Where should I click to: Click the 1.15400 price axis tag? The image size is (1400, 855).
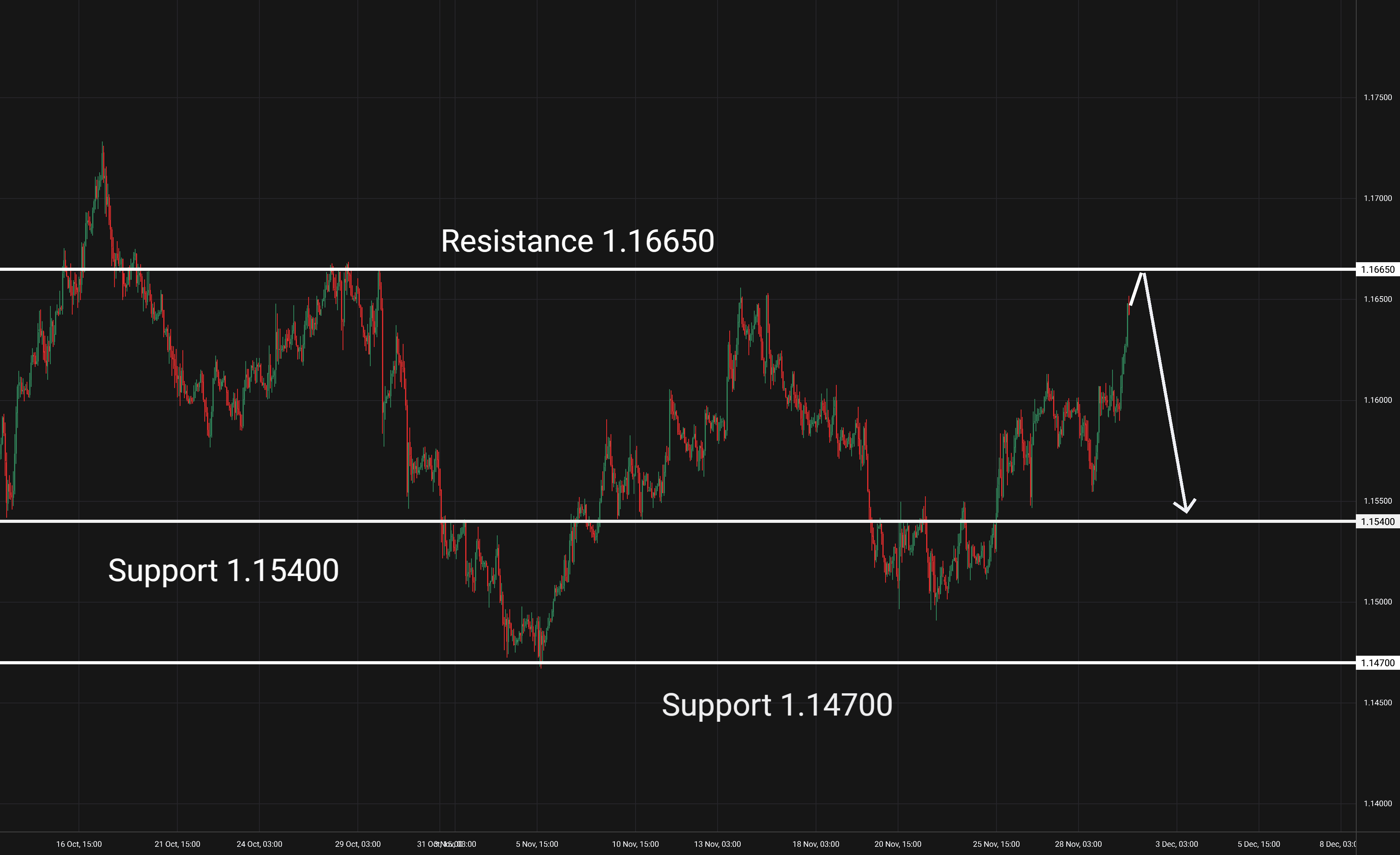(x=1377, y=522)
